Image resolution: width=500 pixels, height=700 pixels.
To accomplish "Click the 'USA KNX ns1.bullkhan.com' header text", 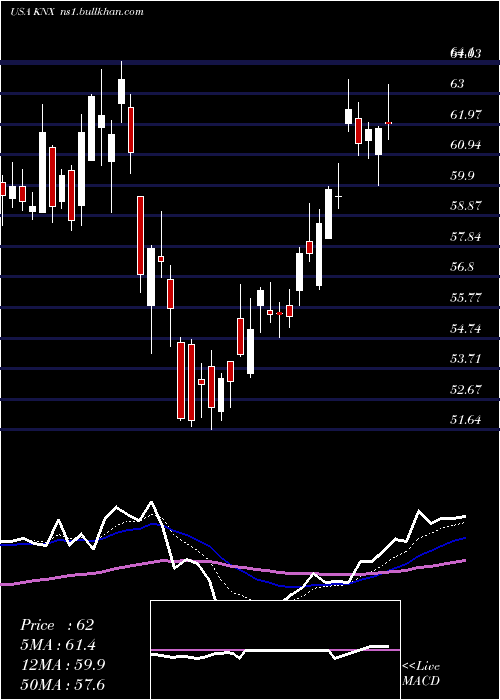I will point(77,12).
